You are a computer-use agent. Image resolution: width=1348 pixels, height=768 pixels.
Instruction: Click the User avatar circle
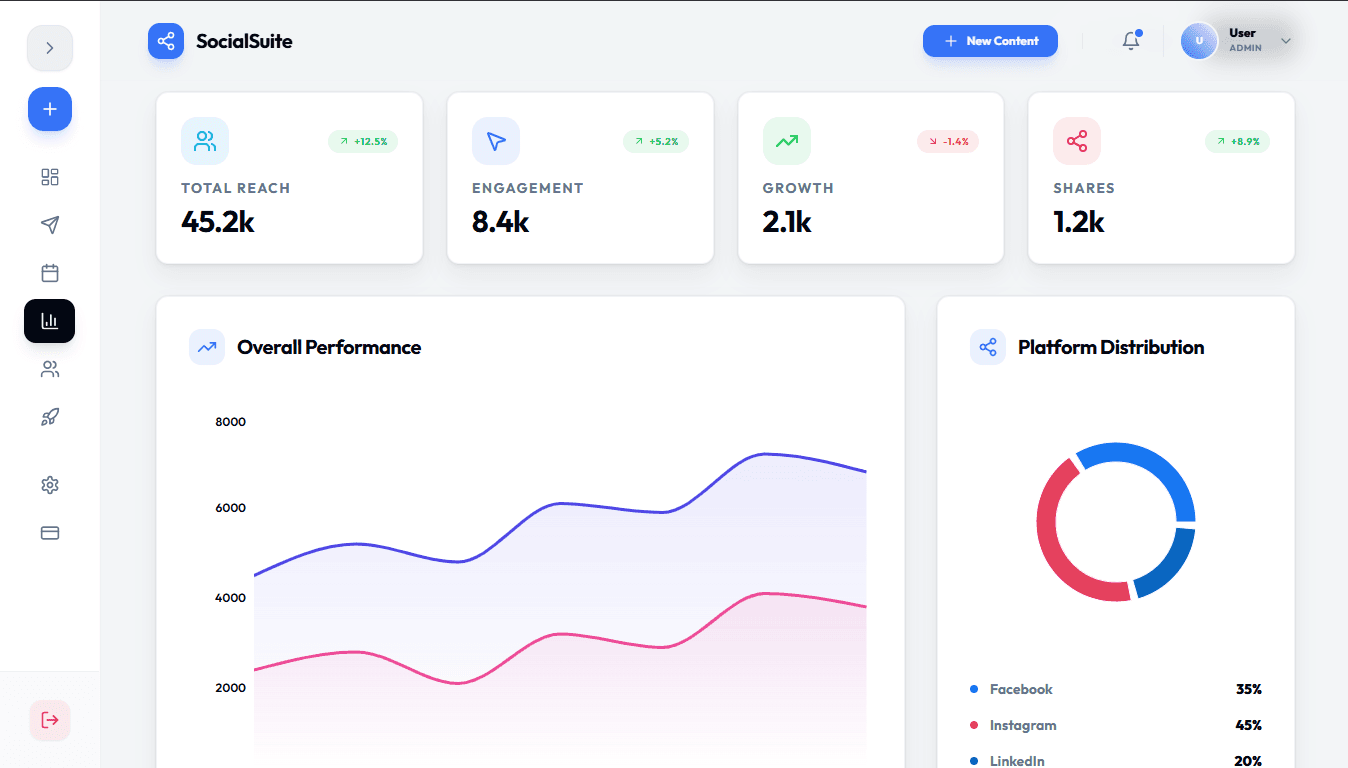(1199, 41)
